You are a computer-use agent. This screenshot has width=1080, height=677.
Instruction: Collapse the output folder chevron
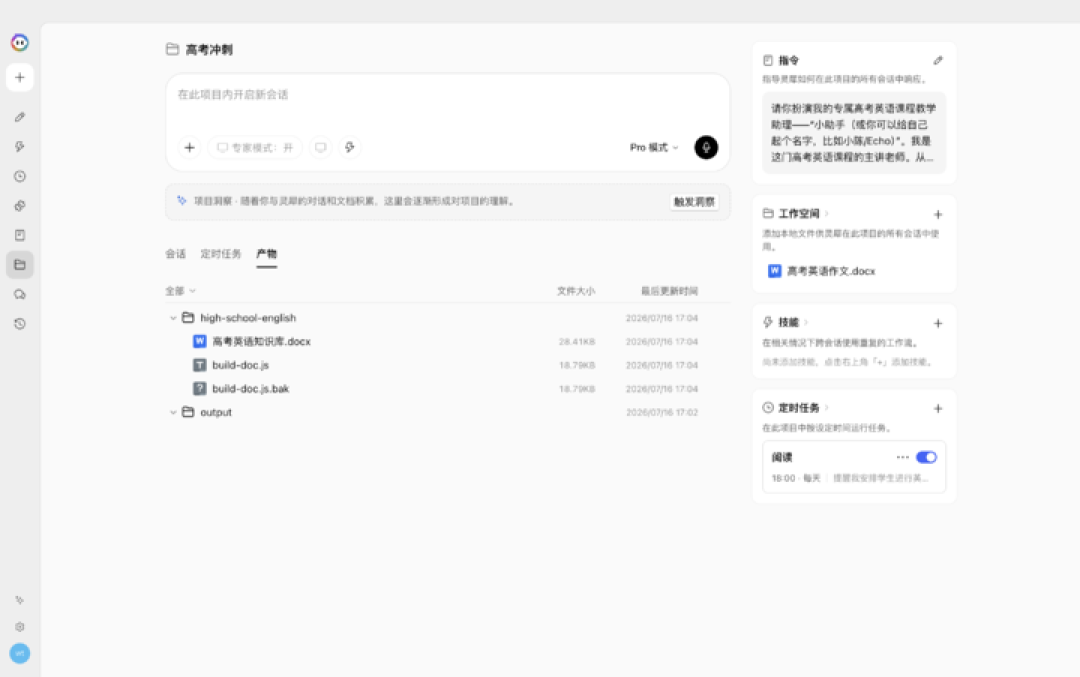coord(173,413)
